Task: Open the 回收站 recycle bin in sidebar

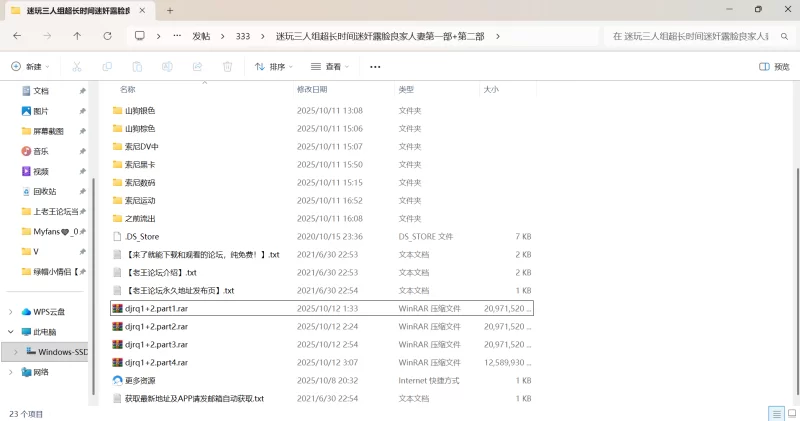Action: click(x=45, y=191)
